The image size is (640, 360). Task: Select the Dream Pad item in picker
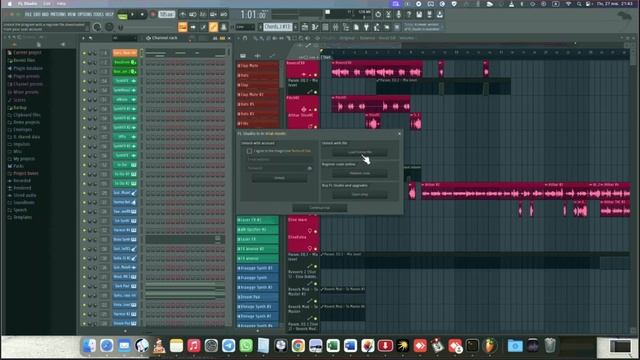pyautogui.click(x=258, y=297)
